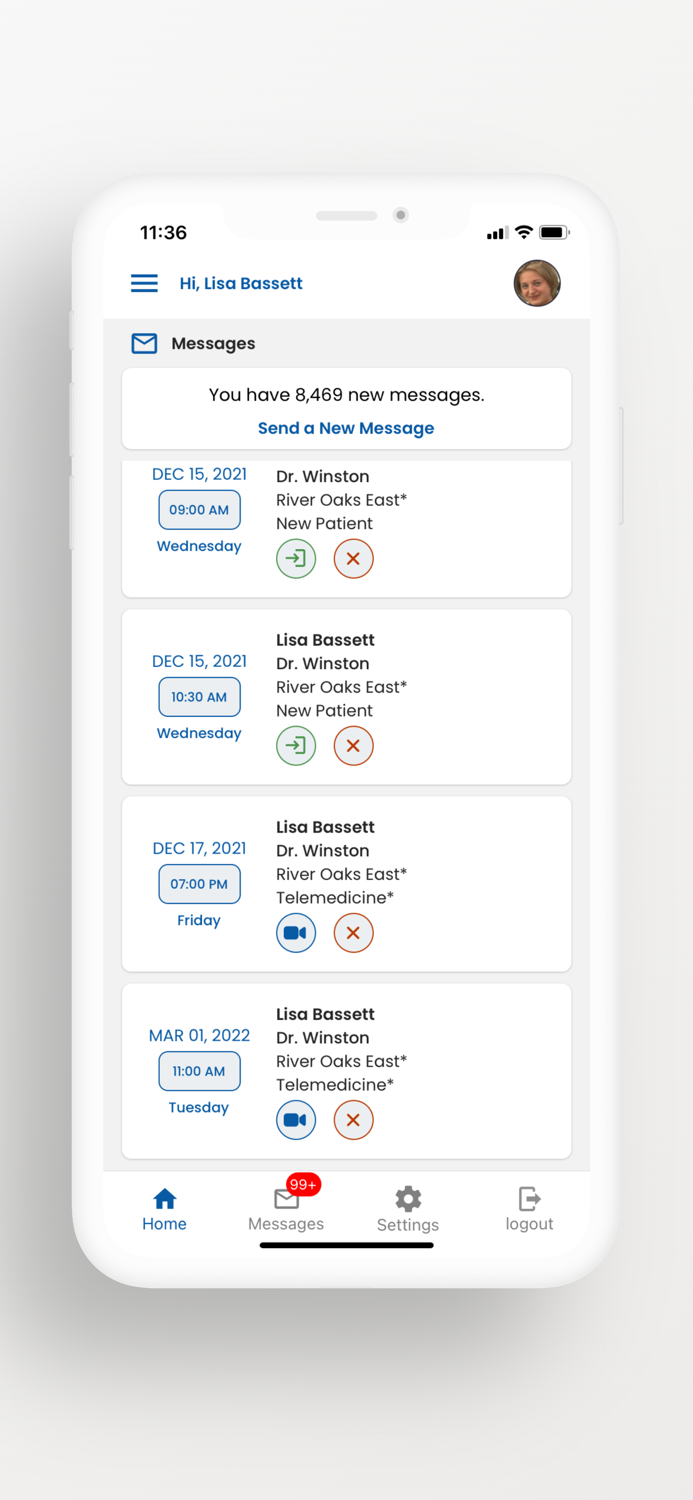Select the 09:00 AM time pill
This screenshot has width=693, height=1500.
coord(199,510)
